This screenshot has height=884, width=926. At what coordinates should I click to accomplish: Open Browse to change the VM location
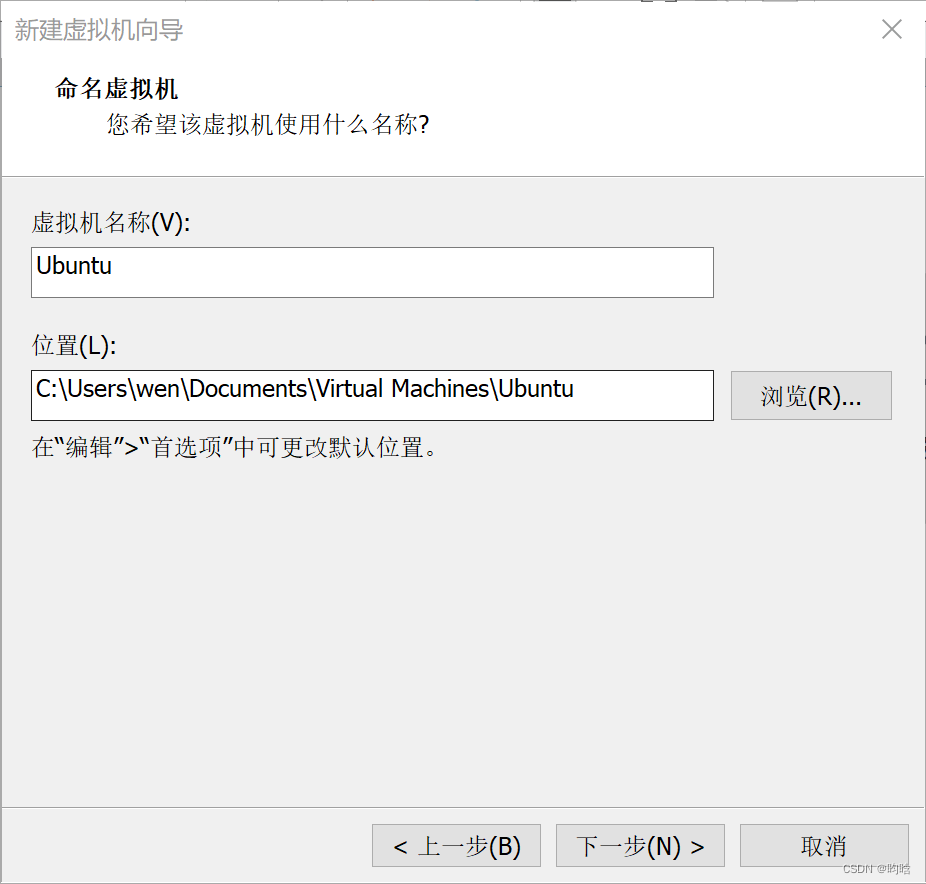point(810,395)
